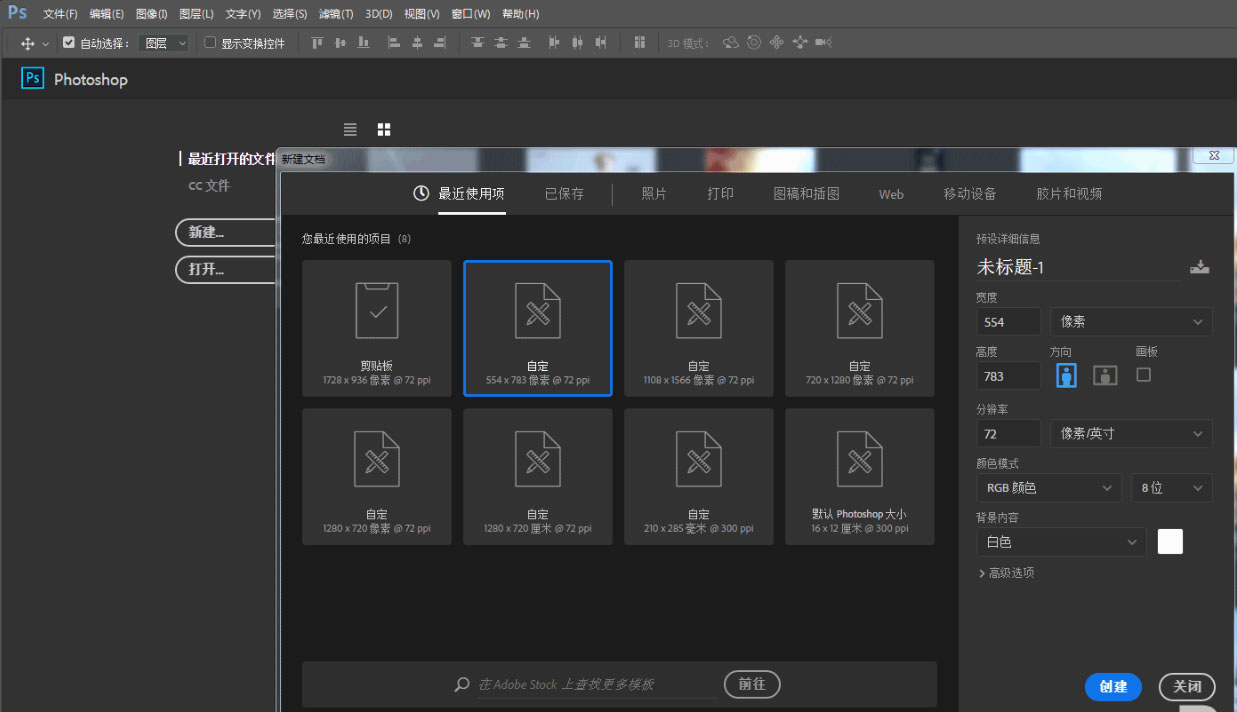Click the width input field 554
The width and height of the screenshot is (1237, 712).
point(1008,322)
